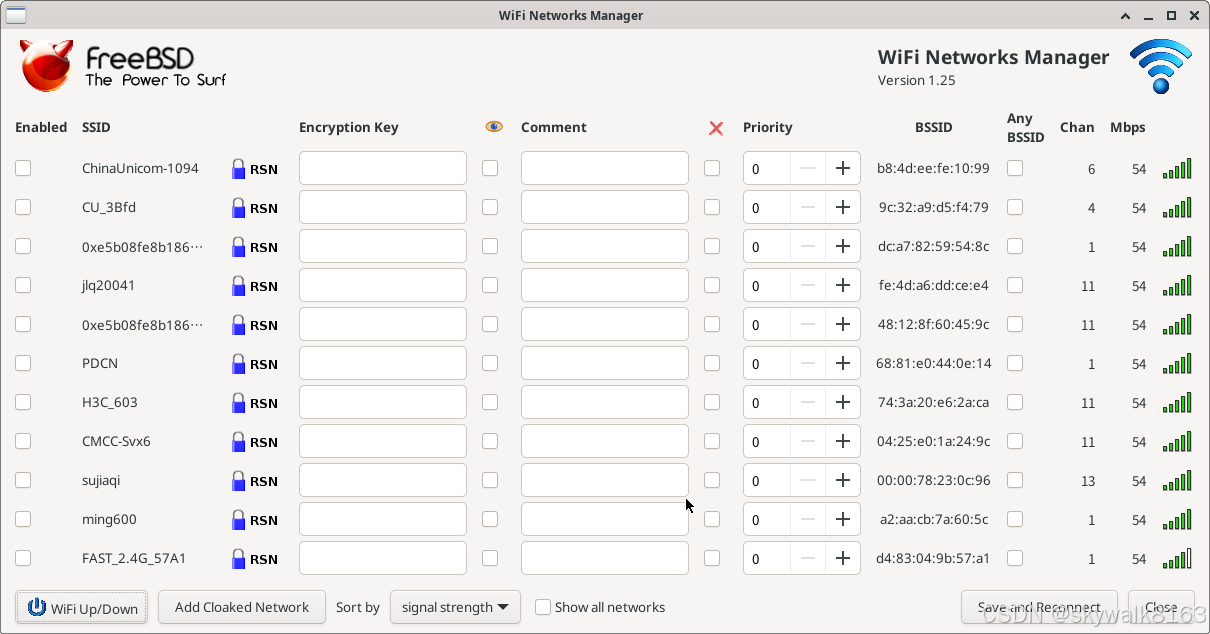Click the RSN lock icon for H3C_603
This screenshot has width=1210, height=634.
pos(238,402)
